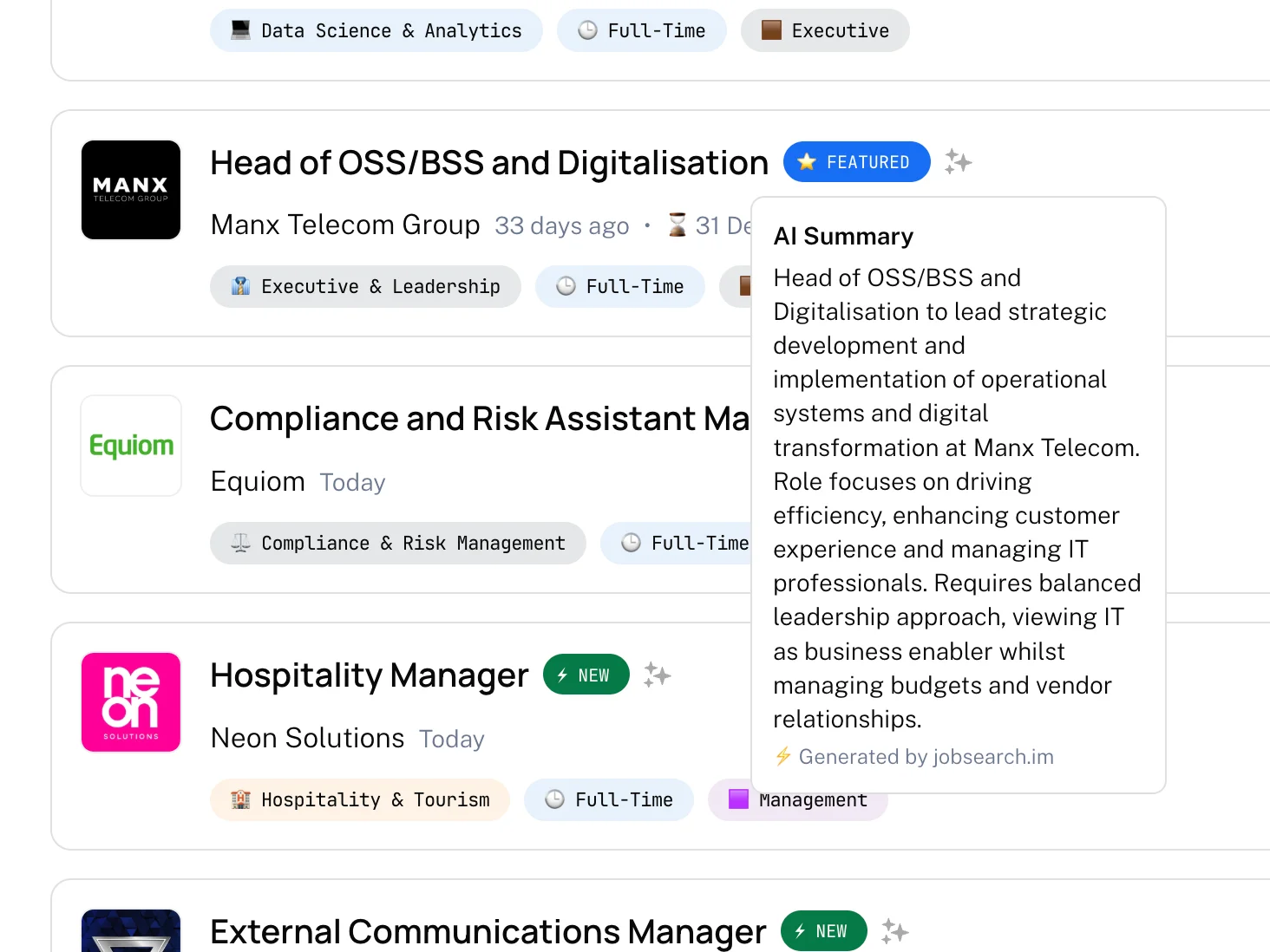The height and width of the screenshot is (952, 1270).
Task: Click the Equiom company logo
Action: tap(131, 446)
